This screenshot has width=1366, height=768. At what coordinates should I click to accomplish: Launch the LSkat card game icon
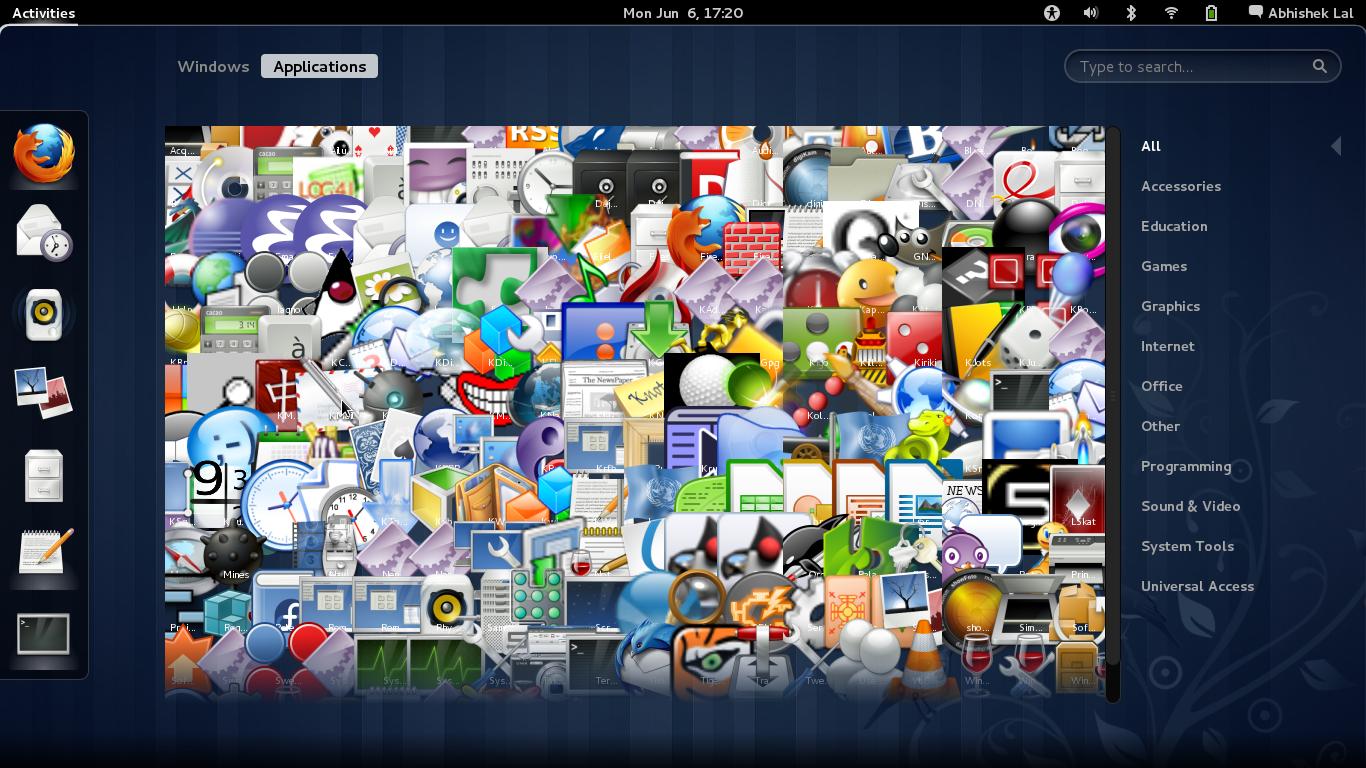[1076, 499]
